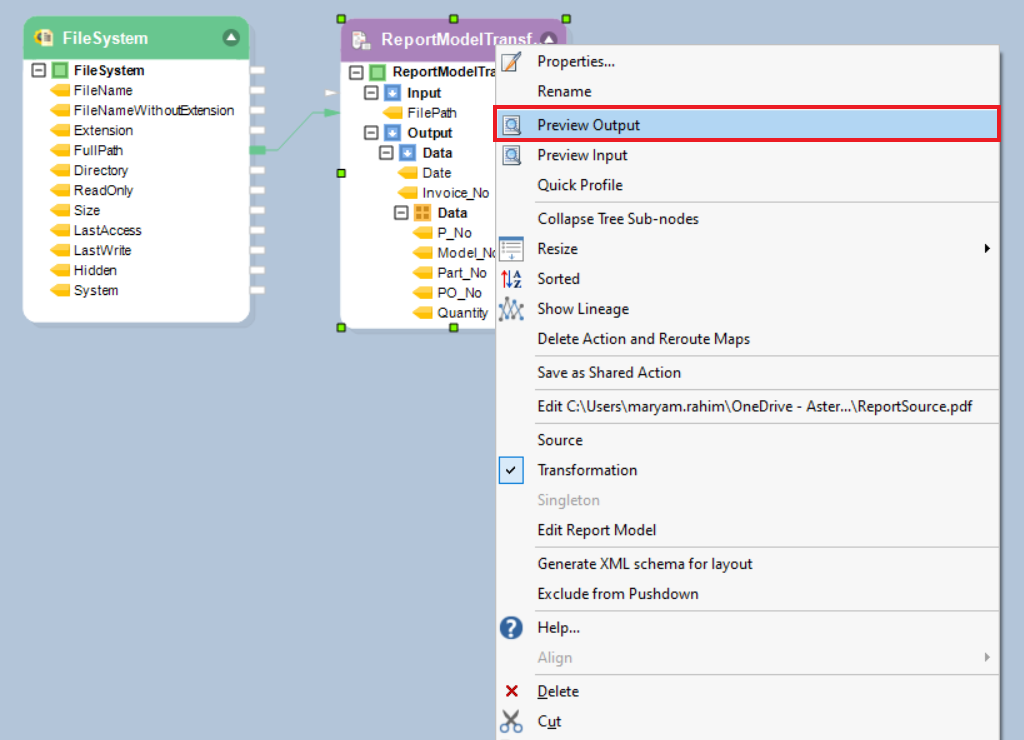The width and height of the screenshot is (1024, 740).
Task: Click the Sorted A-Z icon
Action: [511, 279]
